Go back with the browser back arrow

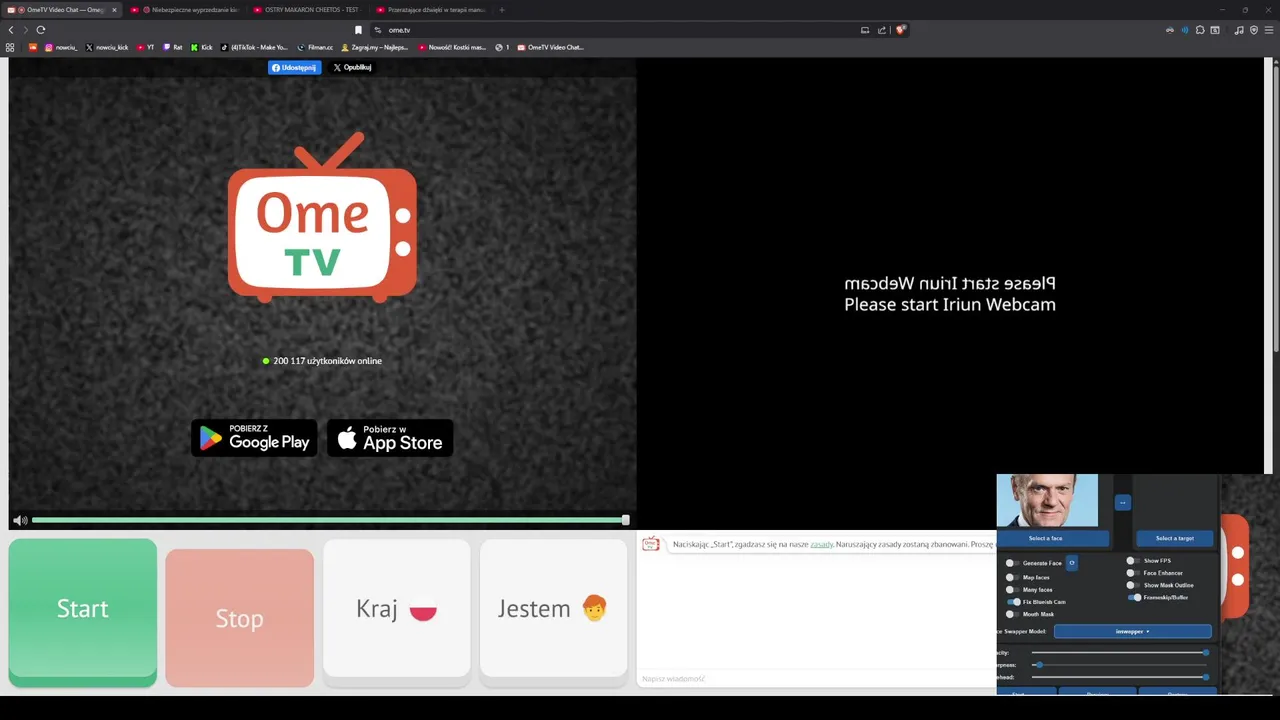tap(11, 30)
